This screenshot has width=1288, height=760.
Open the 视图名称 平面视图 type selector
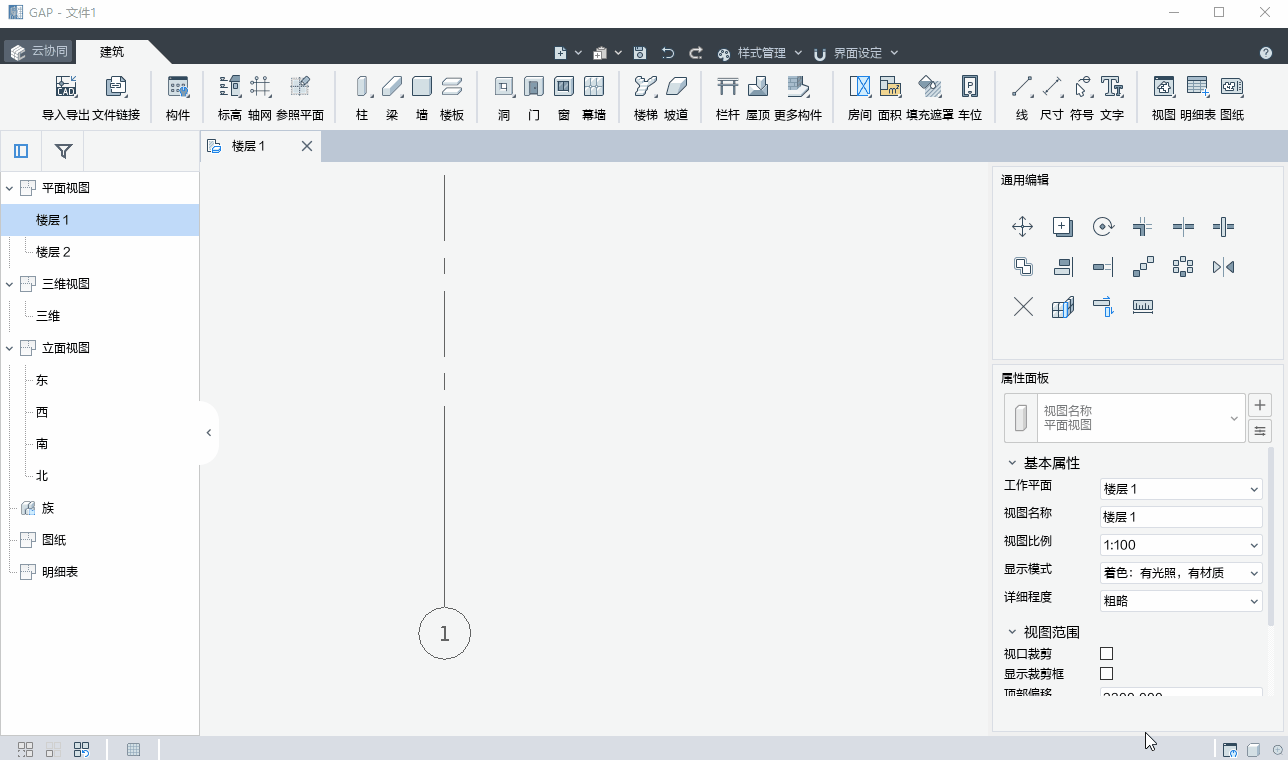tap(1125, 418)
